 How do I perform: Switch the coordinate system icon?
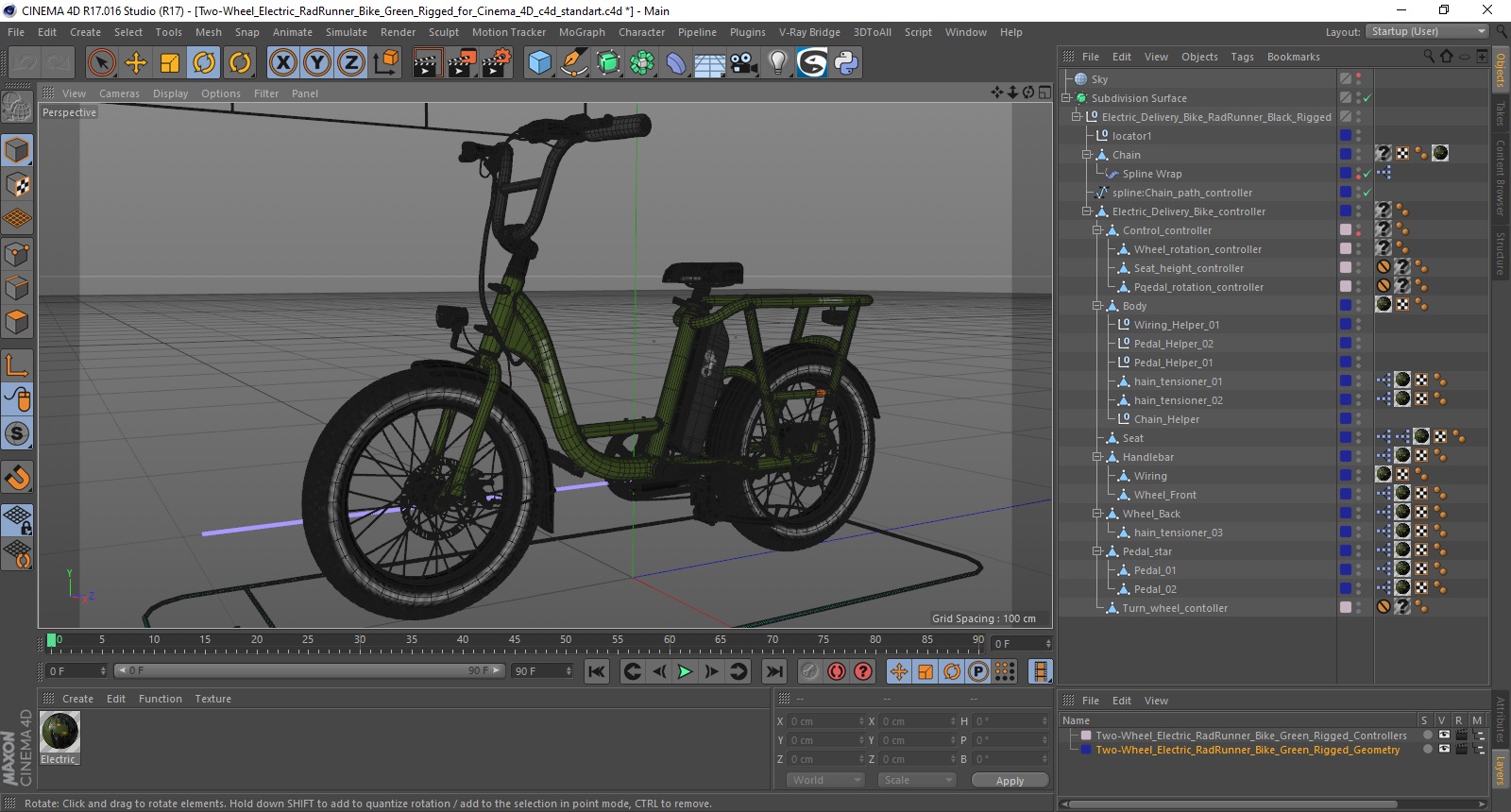coord(385,63)
